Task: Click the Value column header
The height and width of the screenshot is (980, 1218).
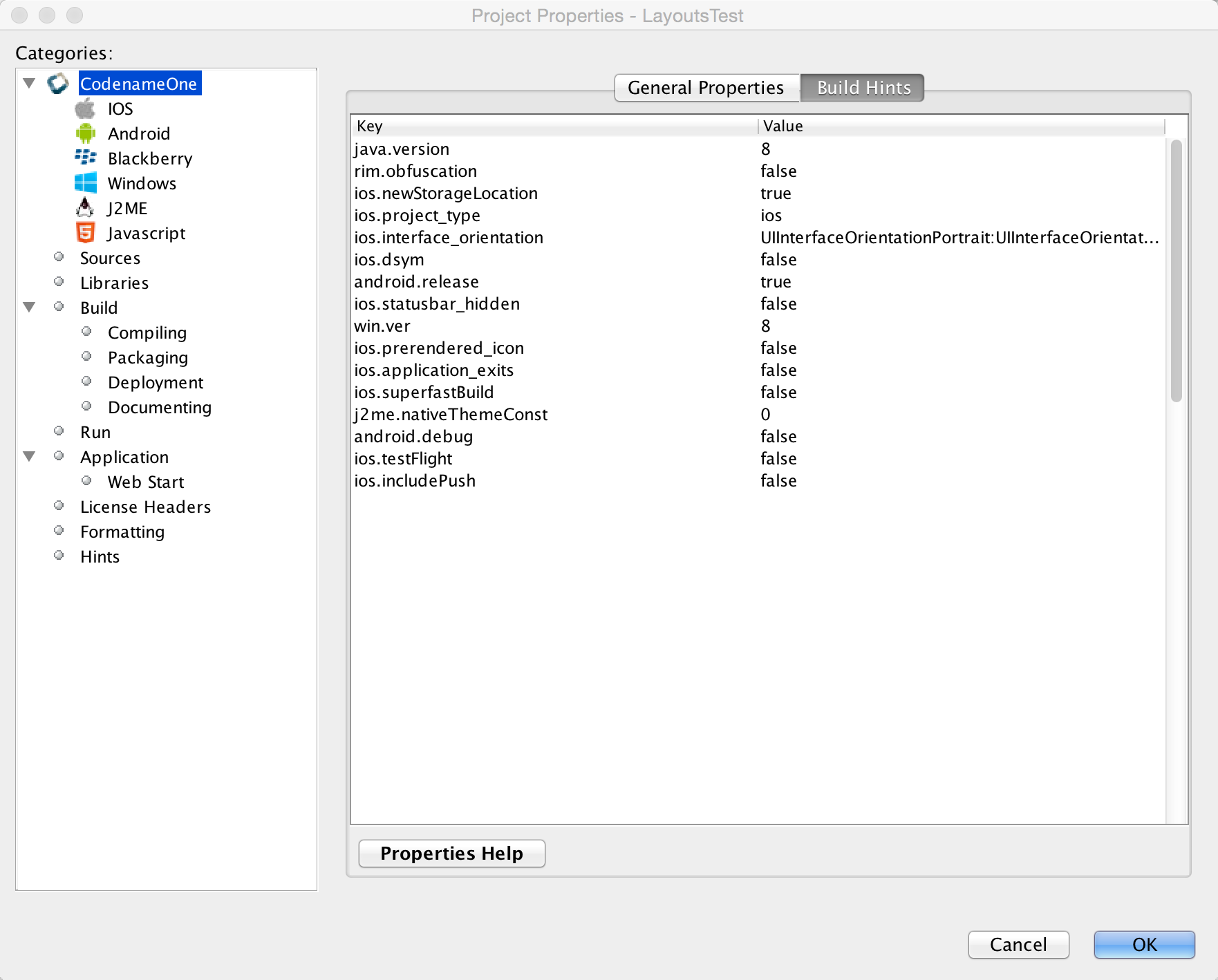Action: pos(962,126)
